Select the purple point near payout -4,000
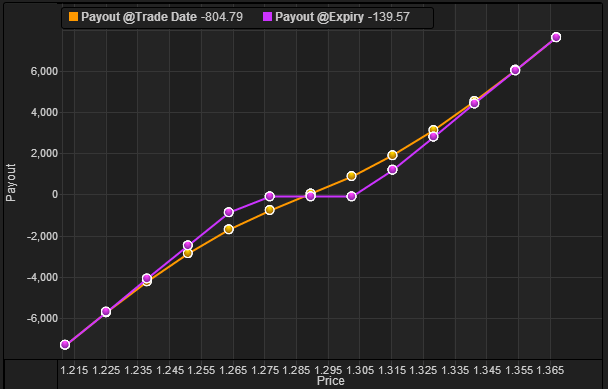Screen dimensions: 608x389 [x=147, y=278]
